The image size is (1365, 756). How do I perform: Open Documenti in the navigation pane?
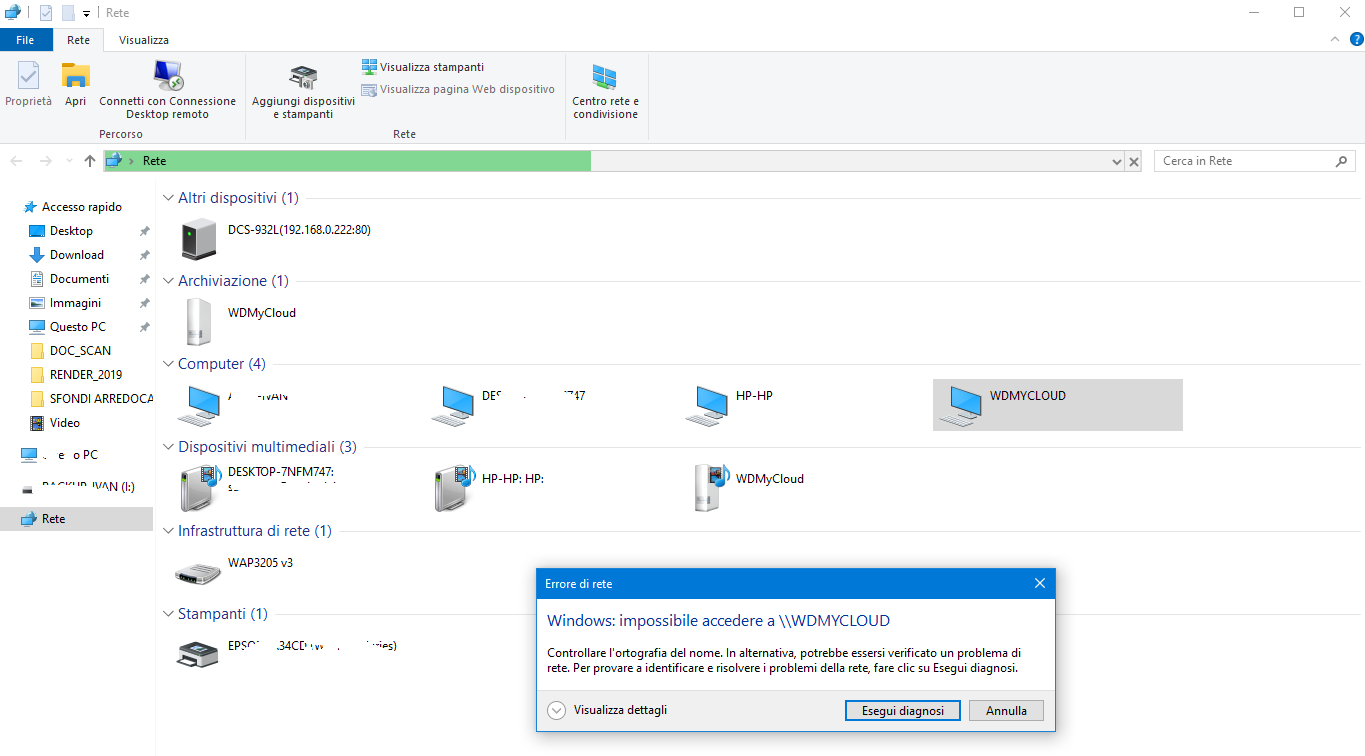[79, 279]
